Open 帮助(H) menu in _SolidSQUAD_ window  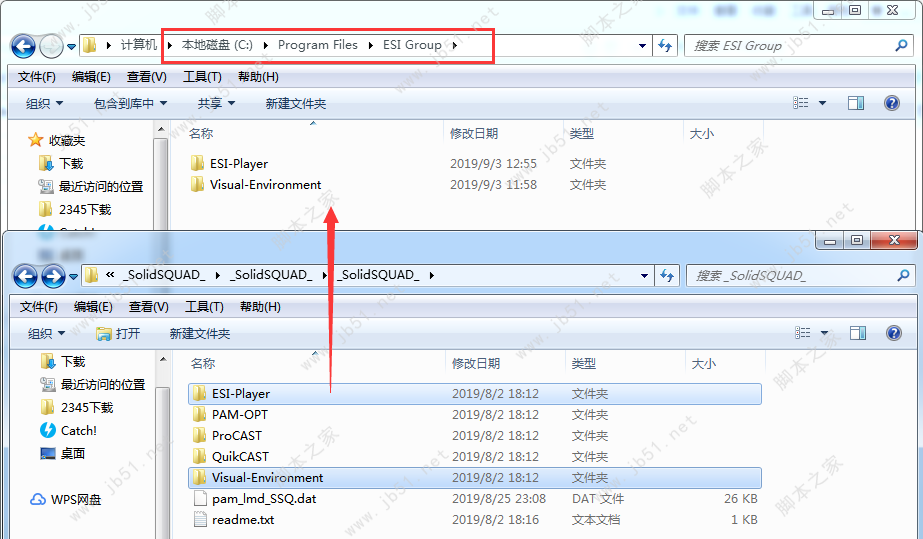(260, 307)
